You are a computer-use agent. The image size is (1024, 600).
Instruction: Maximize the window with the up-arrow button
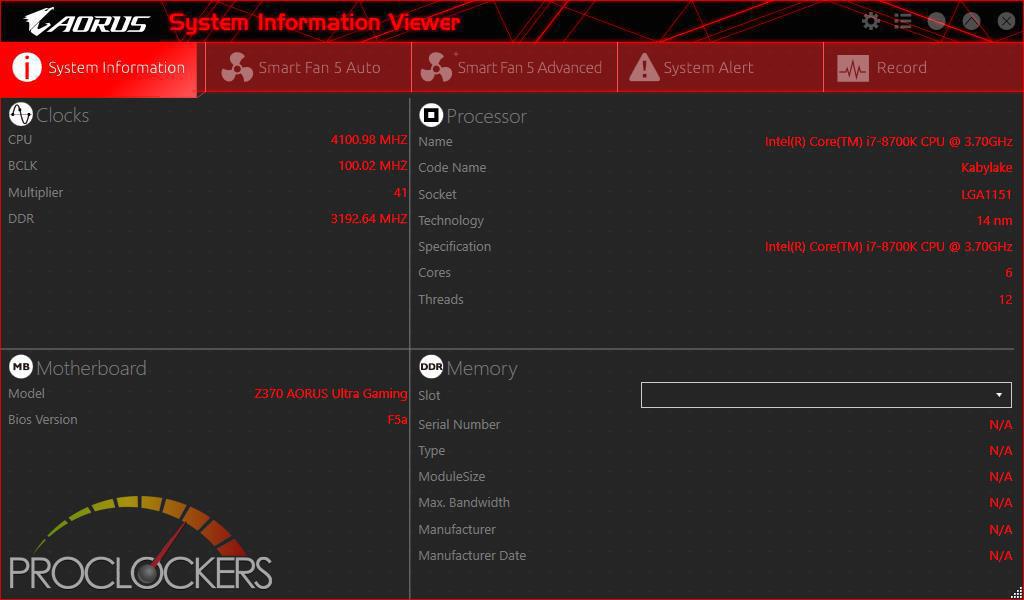click(x=972, y=22)
